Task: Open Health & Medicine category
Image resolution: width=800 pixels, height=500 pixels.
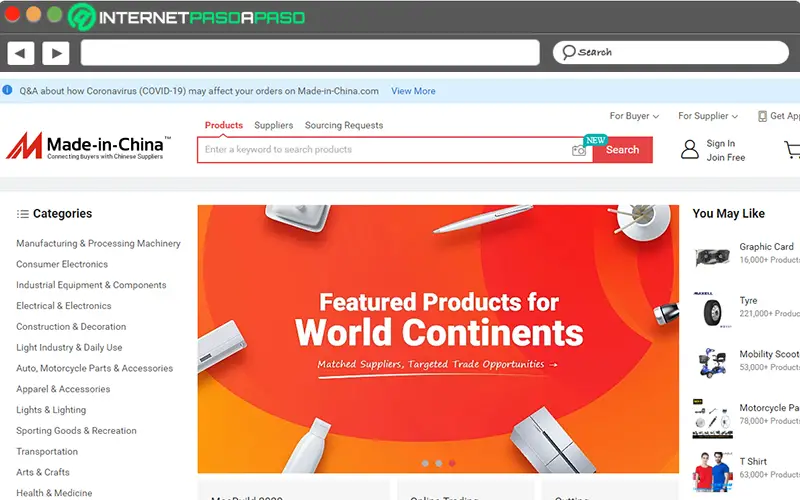Action: [54, 493]
